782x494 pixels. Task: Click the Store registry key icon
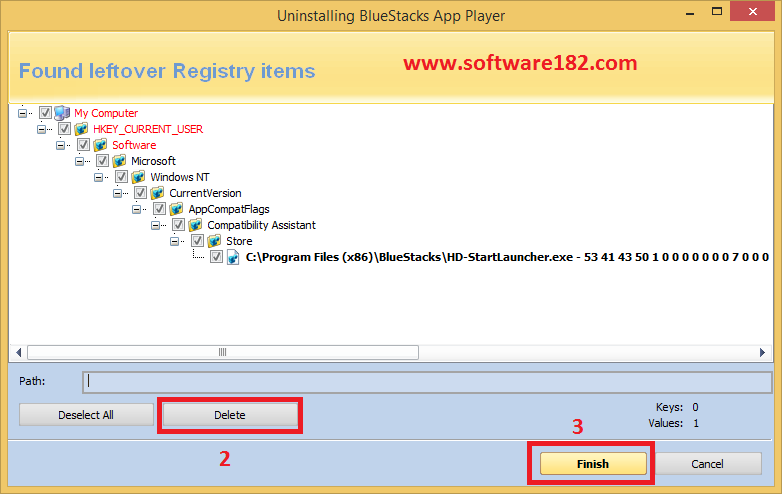(214, 241)
